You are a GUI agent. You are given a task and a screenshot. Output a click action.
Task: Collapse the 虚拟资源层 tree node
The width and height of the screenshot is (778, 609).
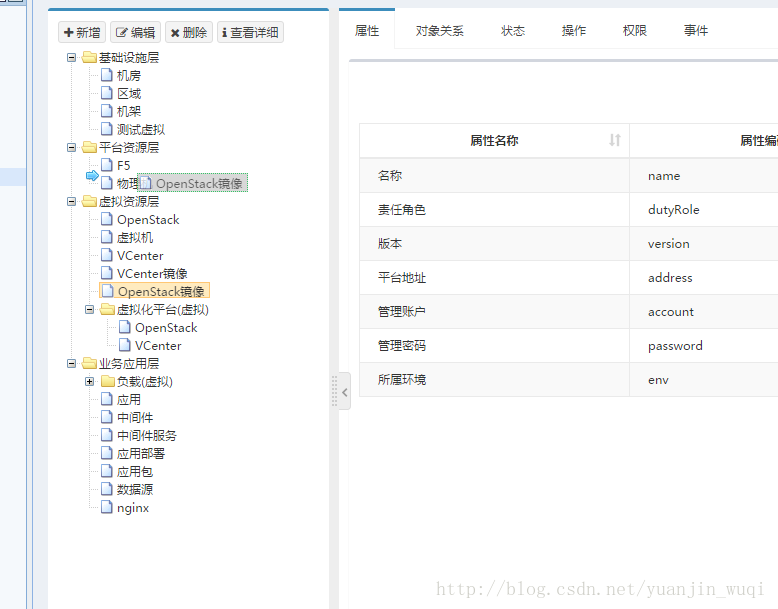point(71,202)
